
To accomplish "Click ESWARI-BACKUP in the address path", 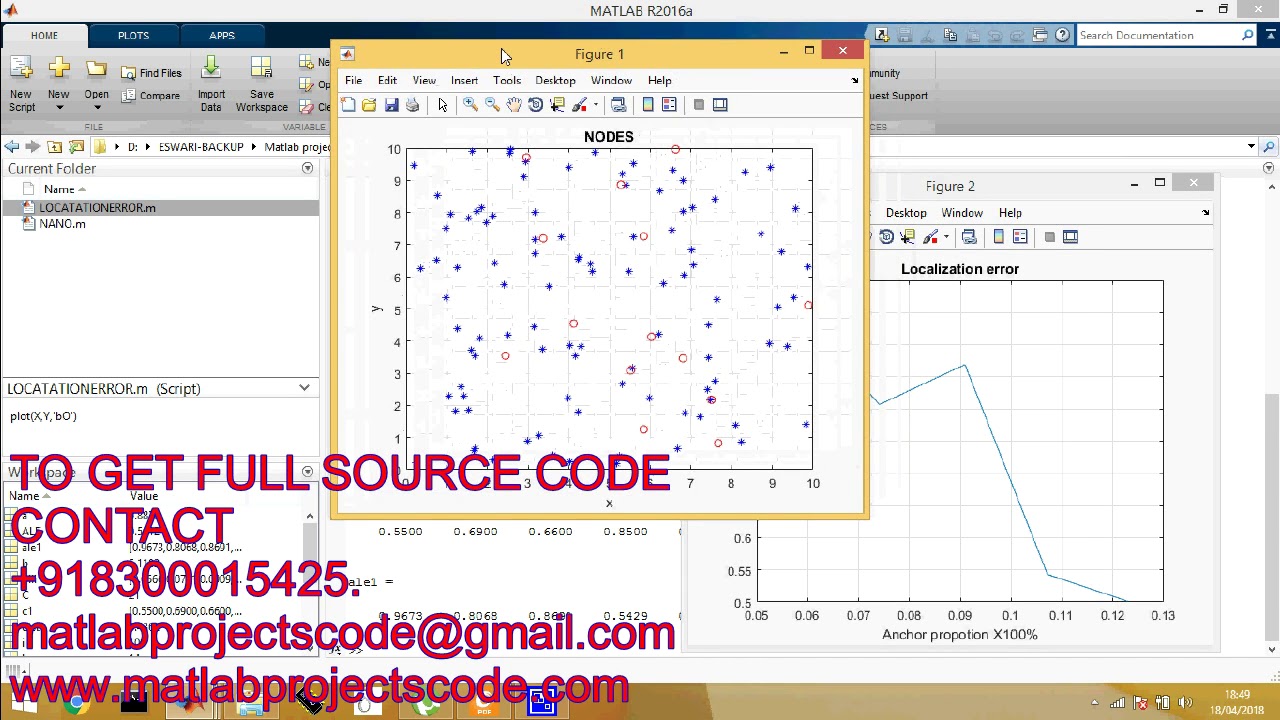I will tap(201, 147).
